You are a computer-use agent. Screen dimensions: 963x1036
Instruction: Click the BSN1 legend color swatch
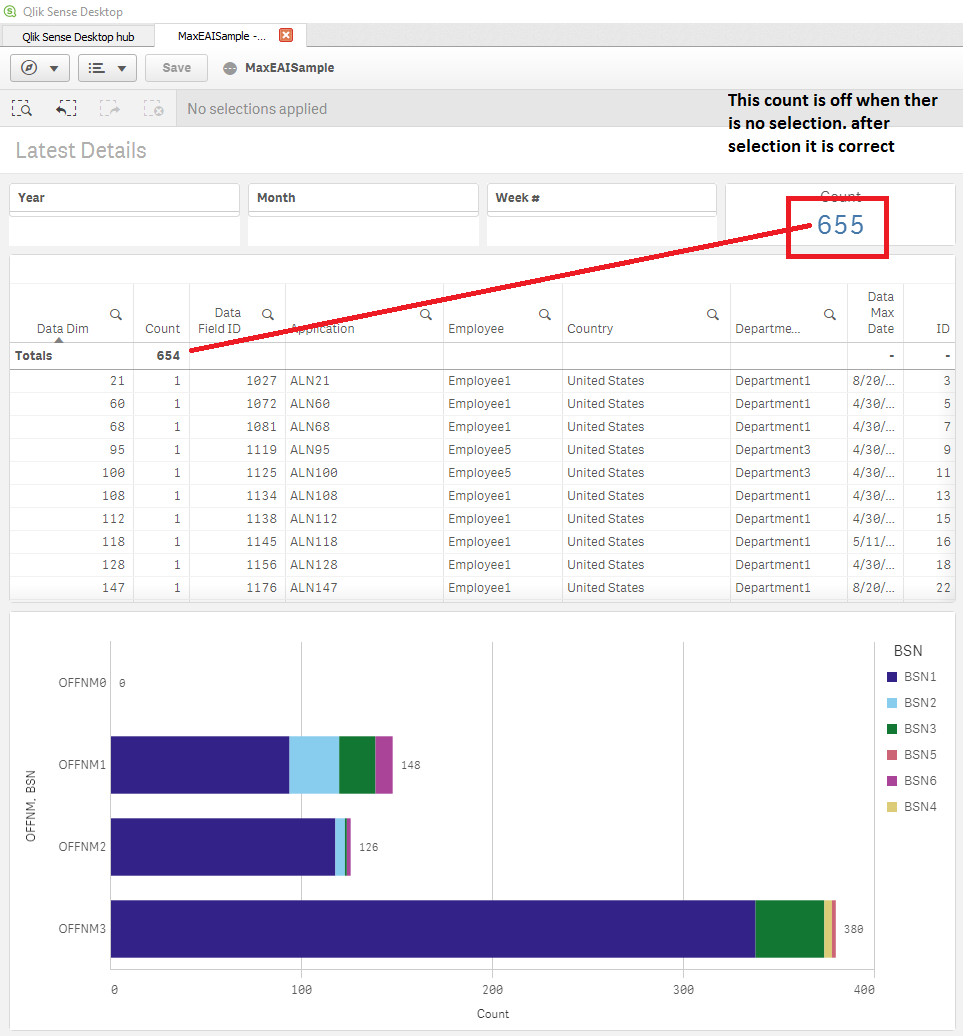click(892, 677)
